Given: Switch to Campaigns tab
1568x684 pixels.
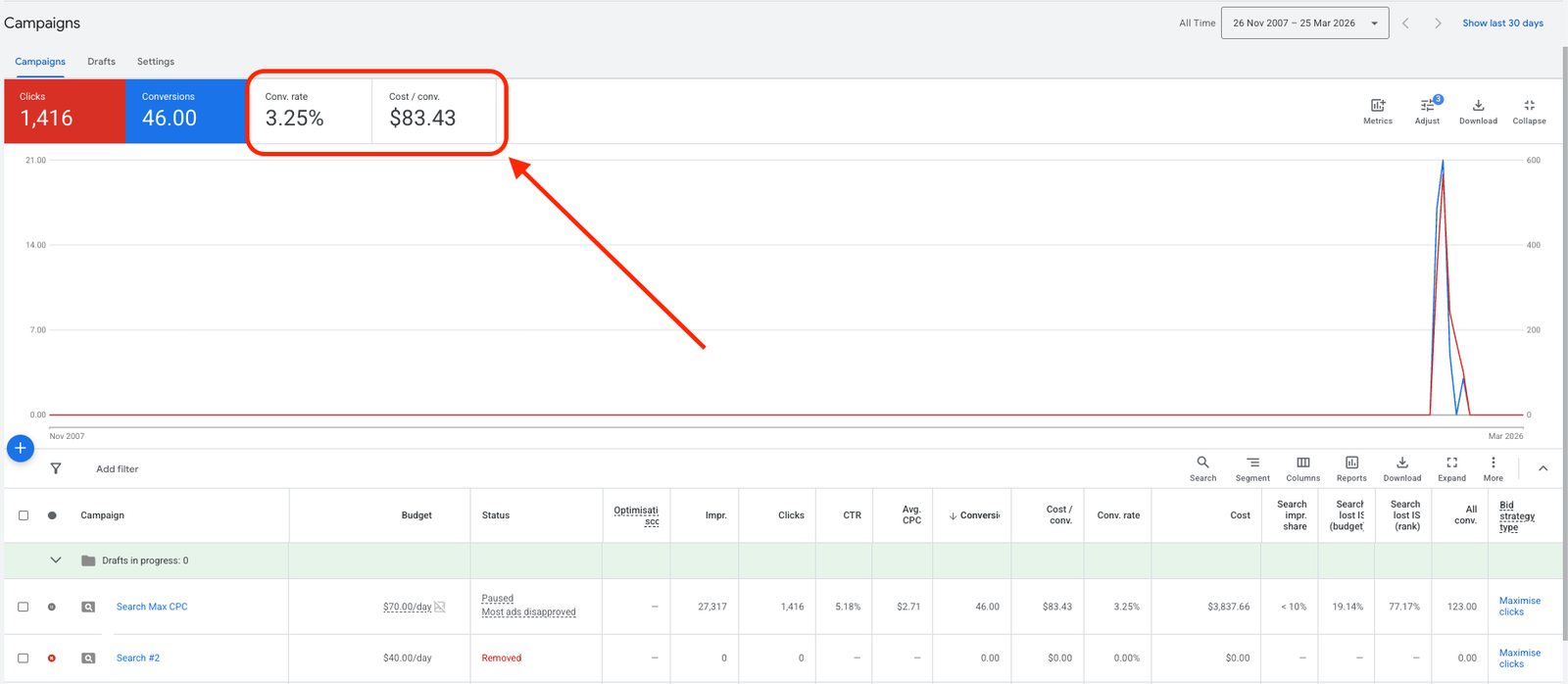Looking at the screenshot, I should point(40,62).
